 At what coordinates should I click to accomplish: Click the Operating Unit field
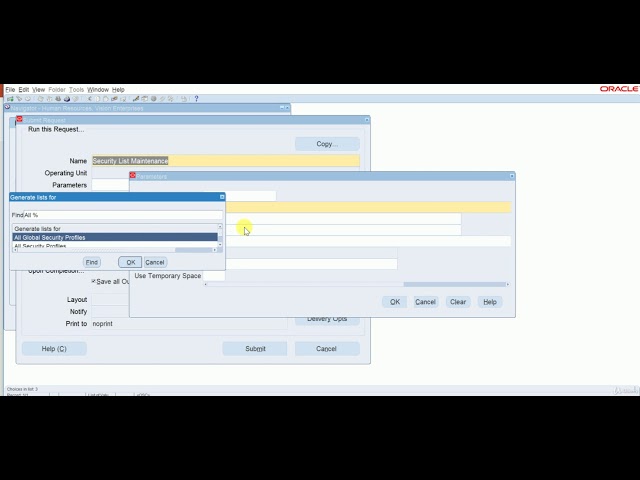(x=226, y=173)
